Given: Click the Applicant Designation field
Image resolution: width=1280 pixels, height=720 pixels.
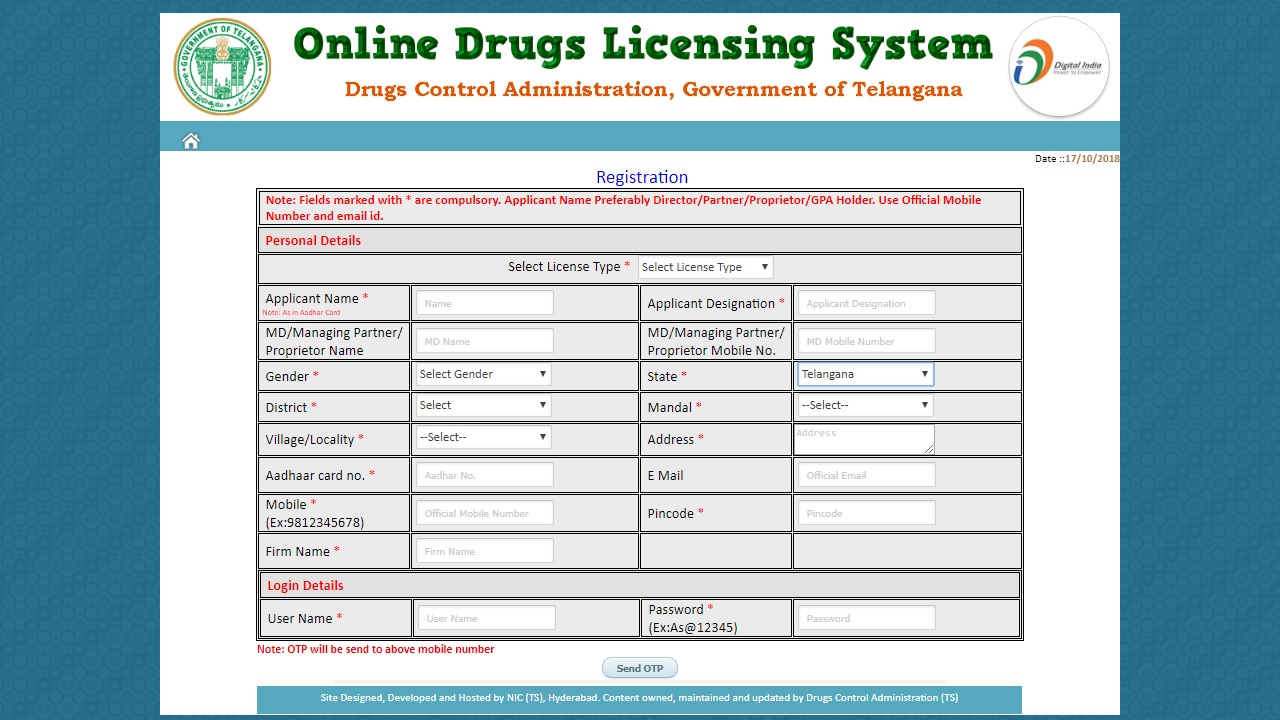Looking at the screenshot, I should [864, 302].
